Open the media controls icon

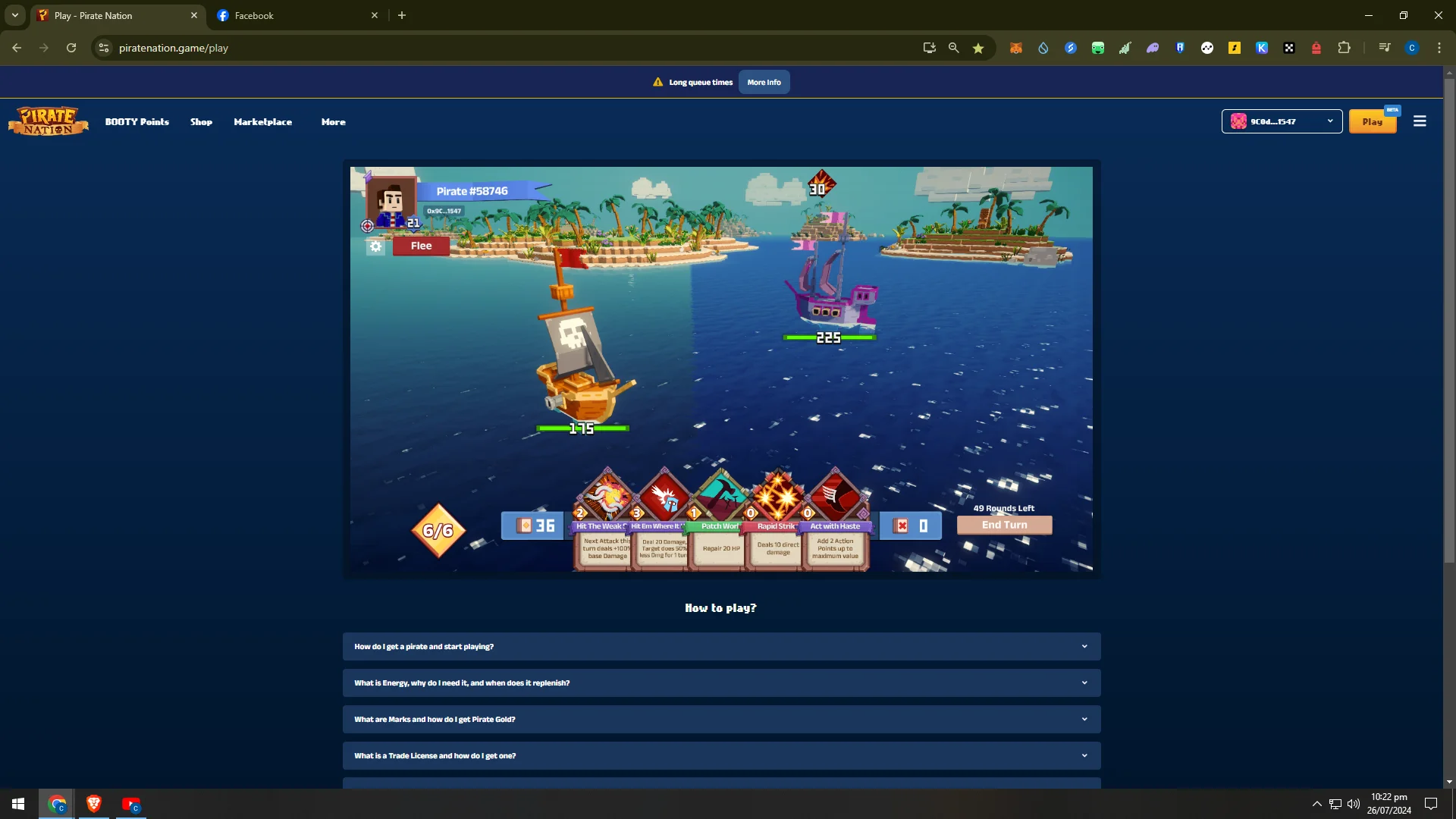point(1385,48)
